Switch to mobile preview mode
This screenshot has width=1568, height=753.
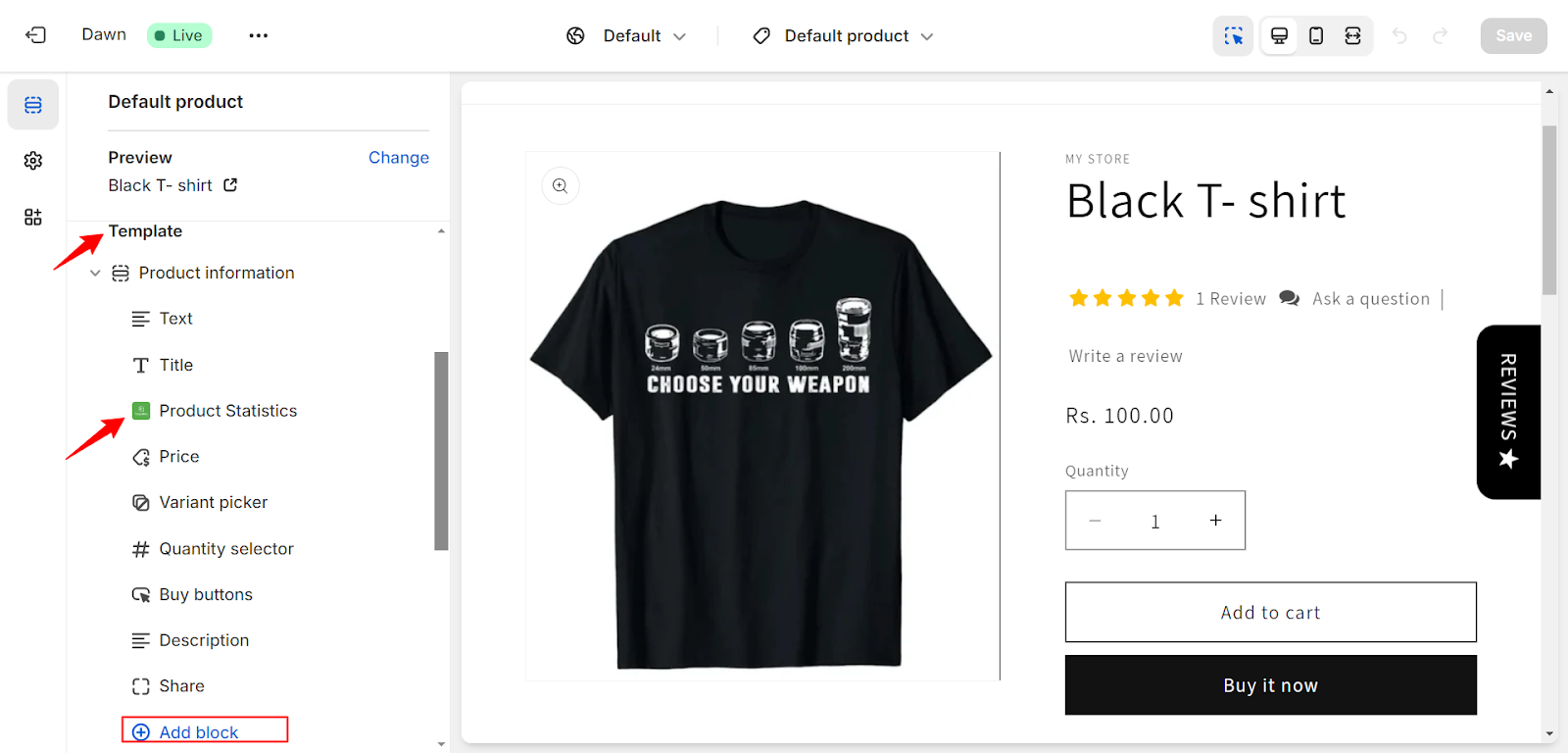pos(1316,36)
